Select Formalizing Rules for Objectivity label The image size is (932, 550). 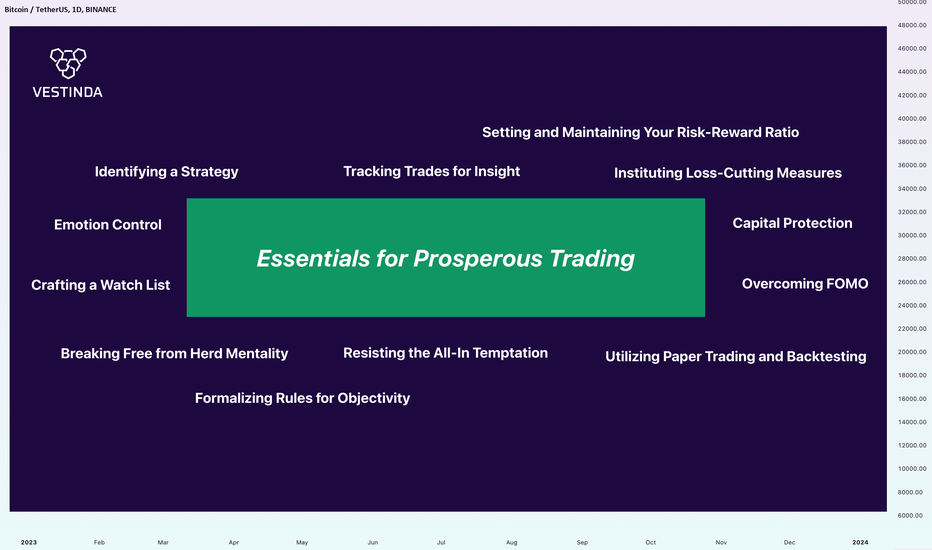click(x=303, y=398)
